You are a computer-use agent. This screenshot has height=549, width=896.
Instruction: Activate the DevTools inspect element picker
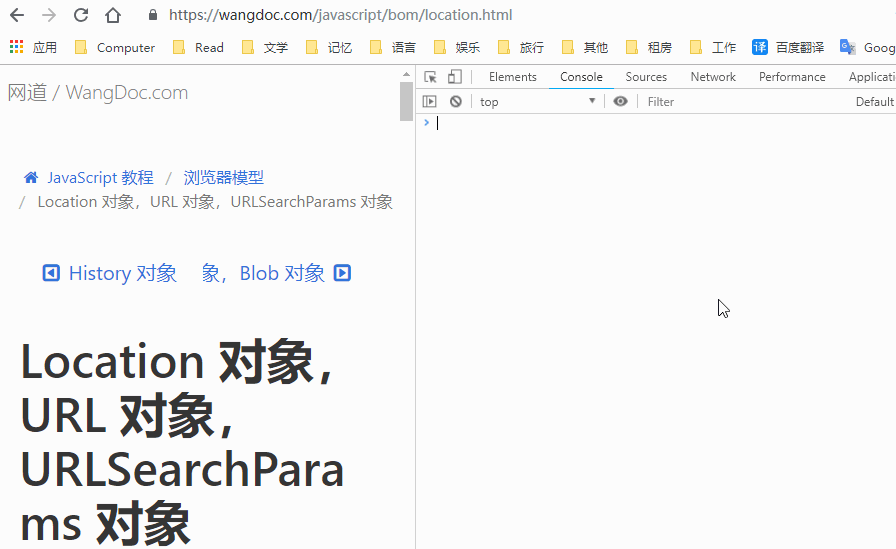[x=430, y=77]
